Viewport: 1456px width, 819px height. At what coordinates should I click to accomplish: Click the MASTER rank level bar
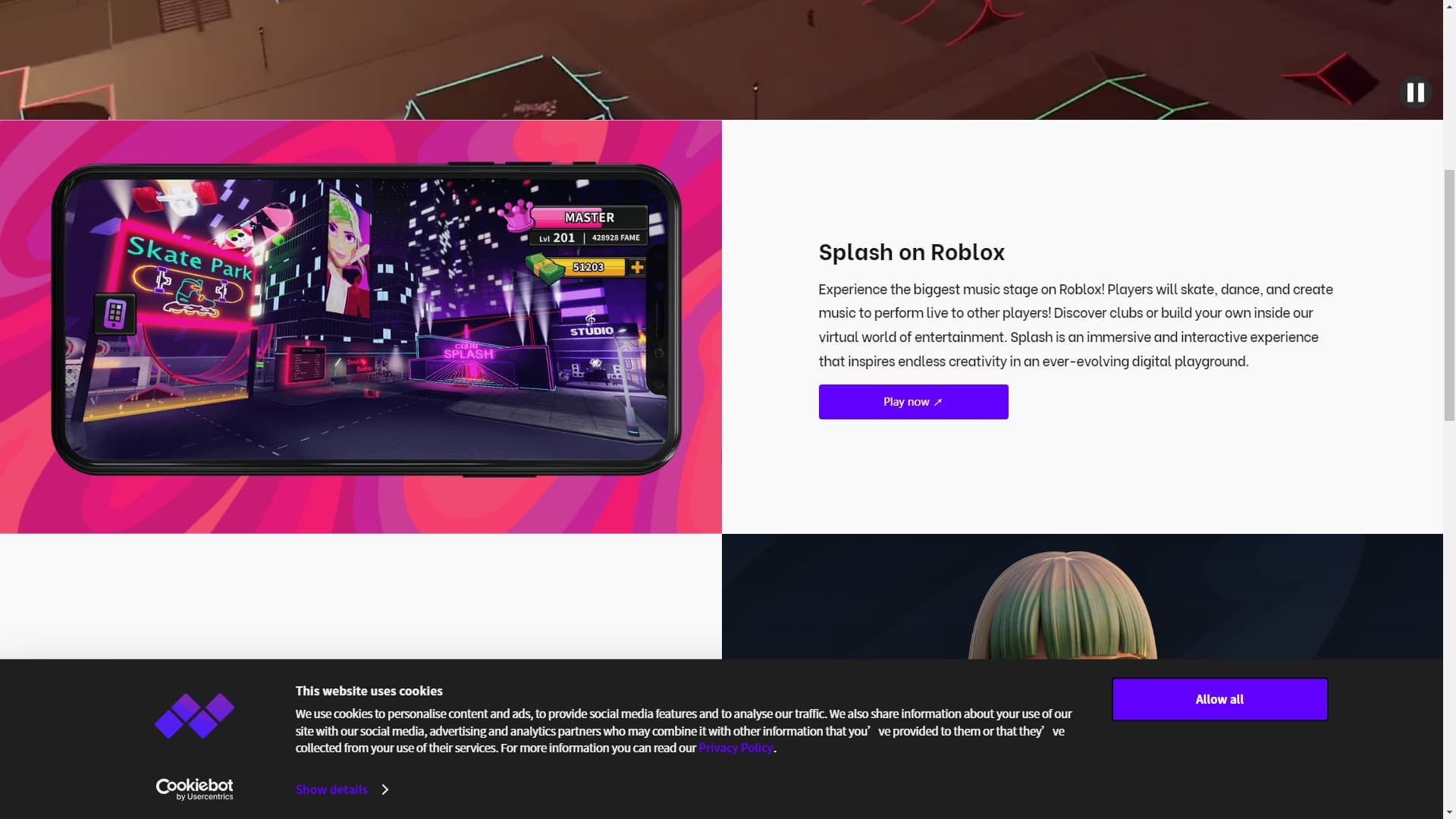coord(589,218)
